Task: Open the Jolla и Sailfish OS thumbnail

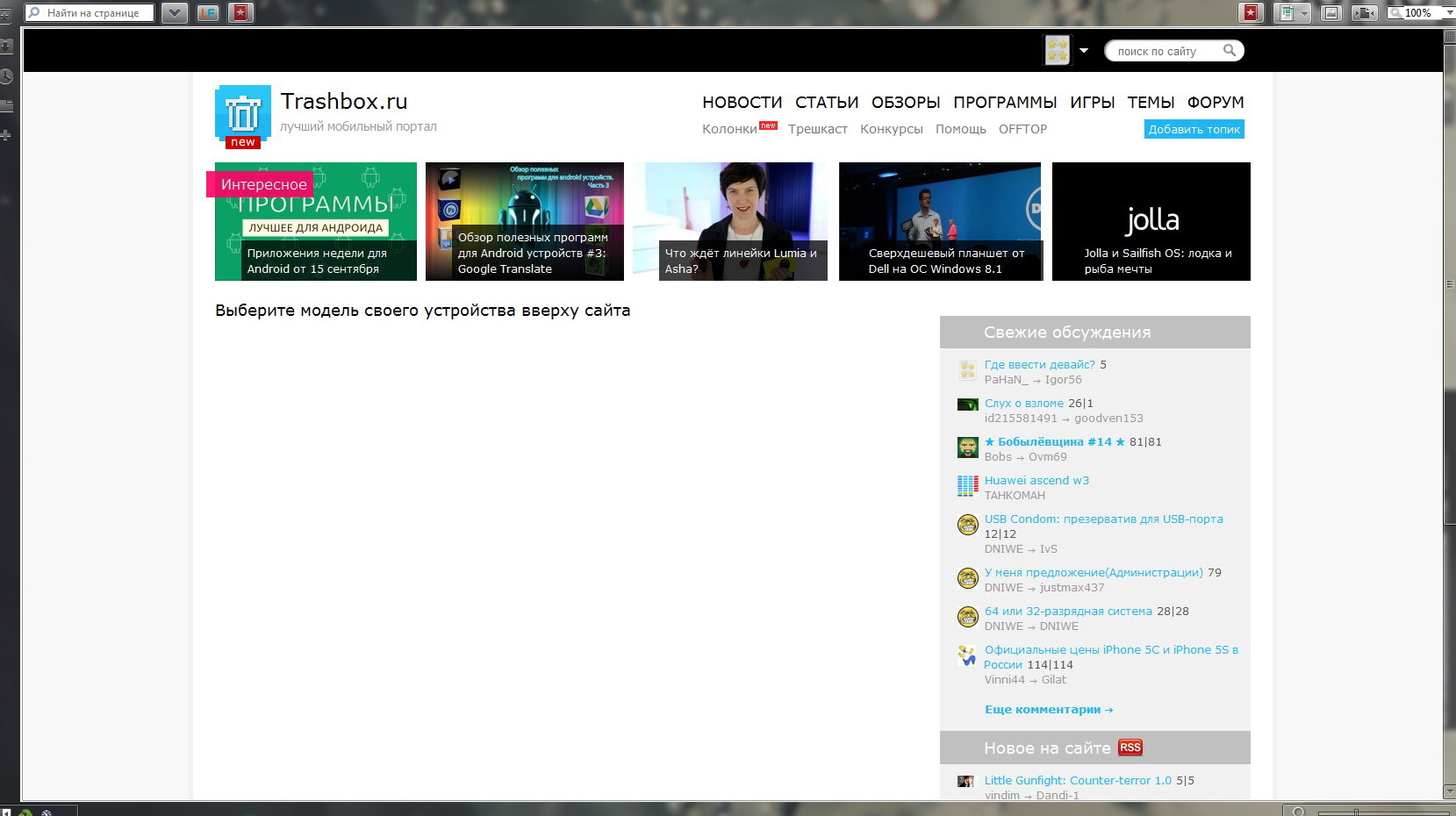Action: 1151,221
